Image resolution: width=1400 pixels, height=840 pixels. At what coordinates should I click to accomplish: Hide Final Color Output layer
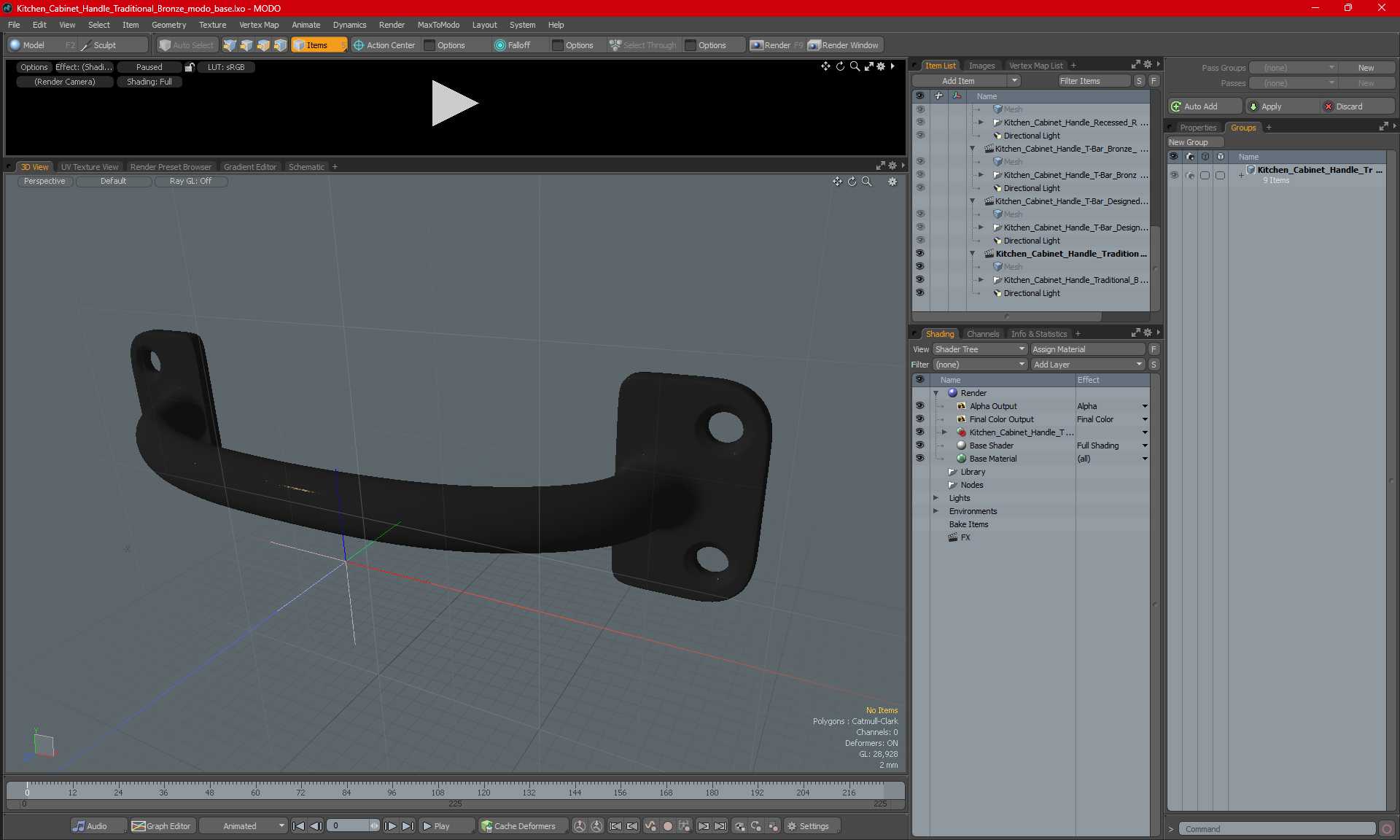click(x=919, y=419)
